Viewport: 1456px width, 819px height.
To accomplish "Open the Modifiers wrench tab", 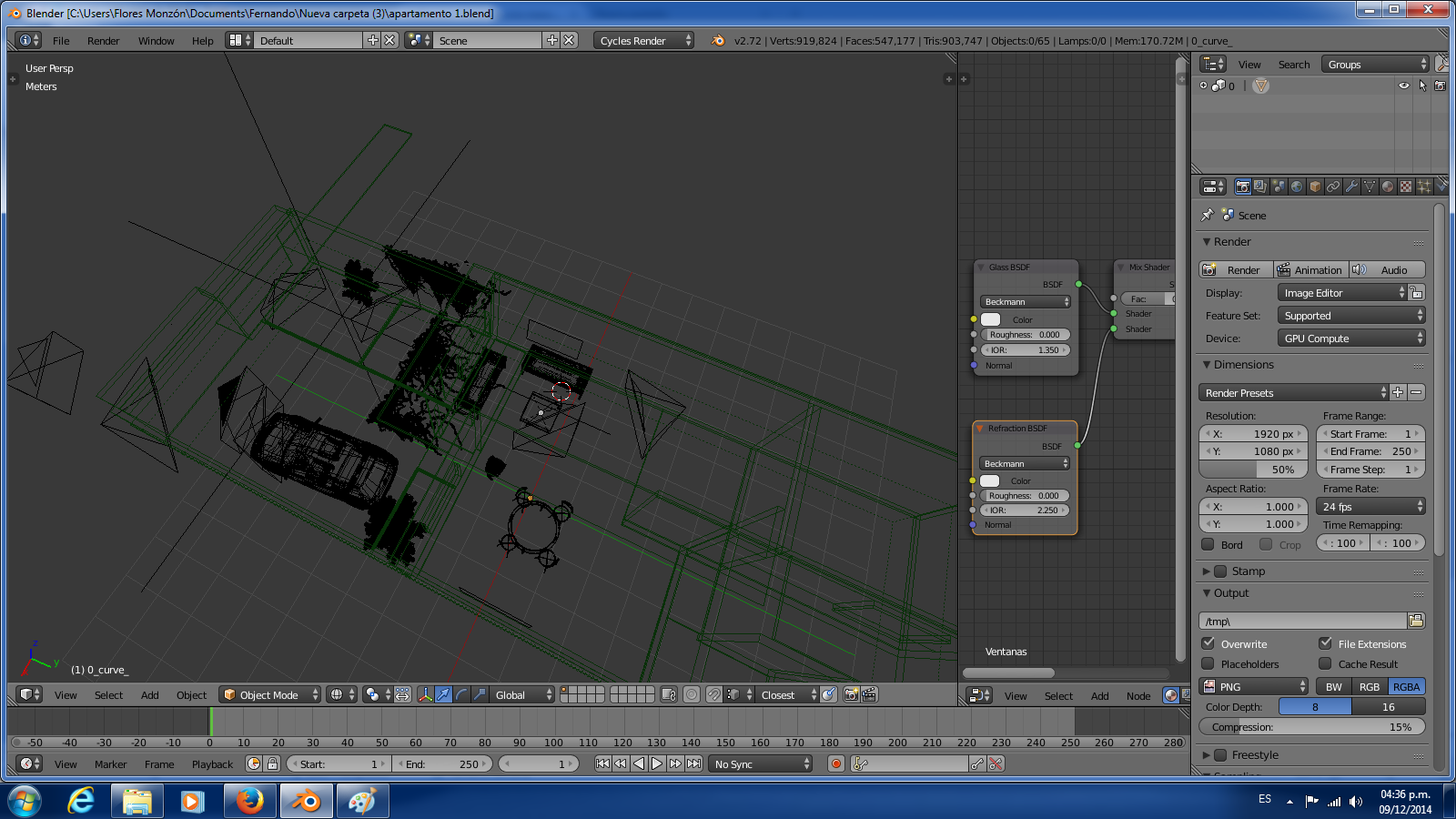I will point(1351,187).
